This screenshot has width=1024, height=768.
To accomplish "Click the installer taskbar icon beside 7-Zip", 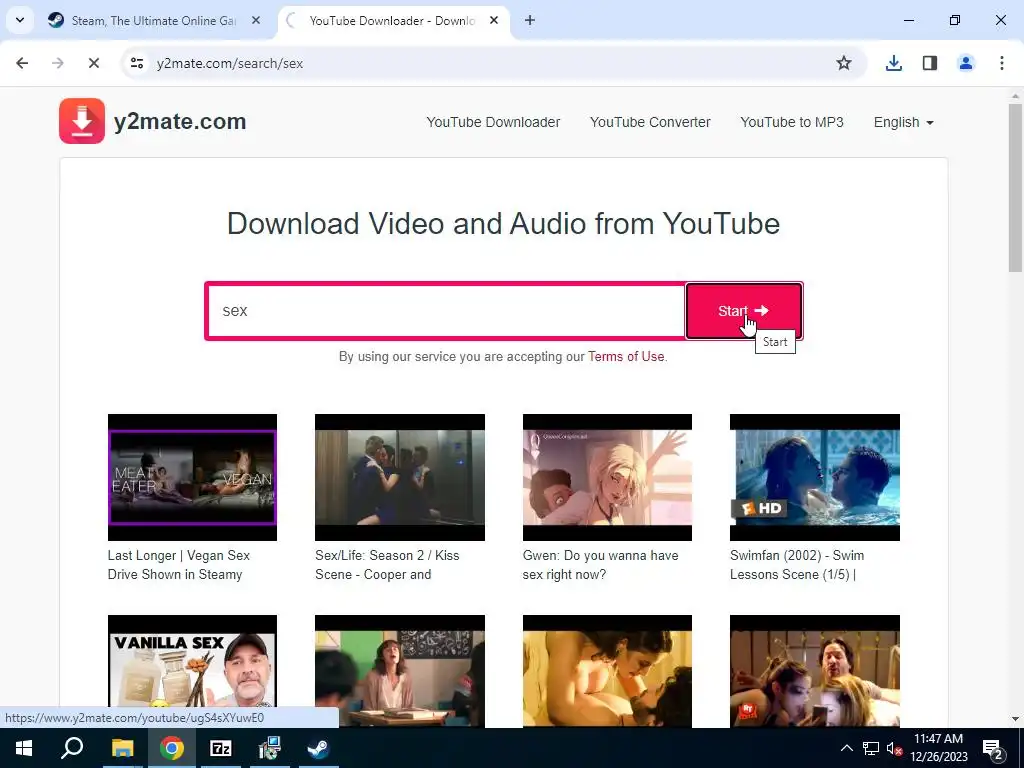I will (269, 748).
